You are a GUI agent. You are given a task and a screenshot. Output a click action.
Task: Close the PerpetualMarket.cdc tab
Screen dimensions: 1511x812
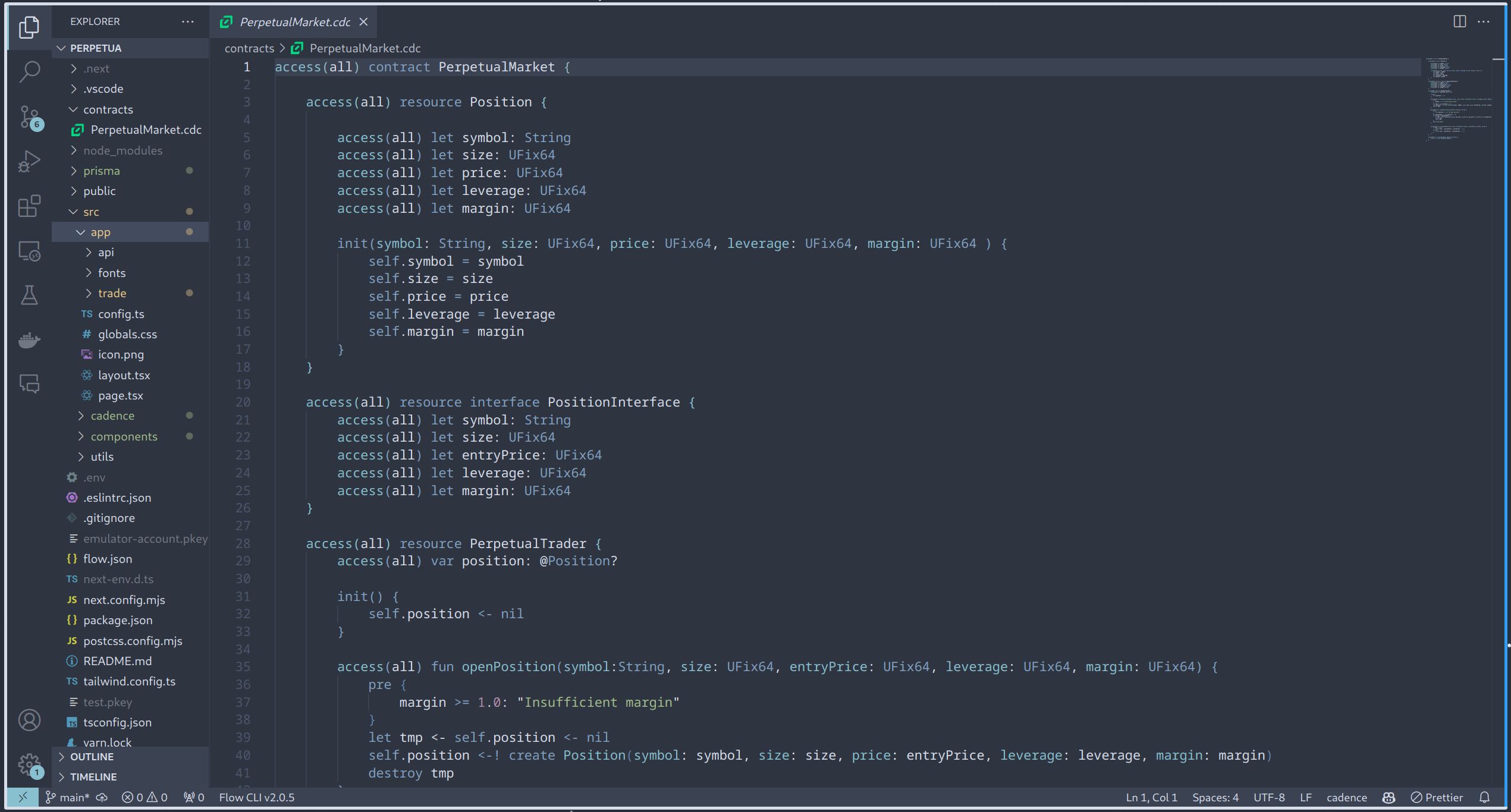click(x=363, y=22)
